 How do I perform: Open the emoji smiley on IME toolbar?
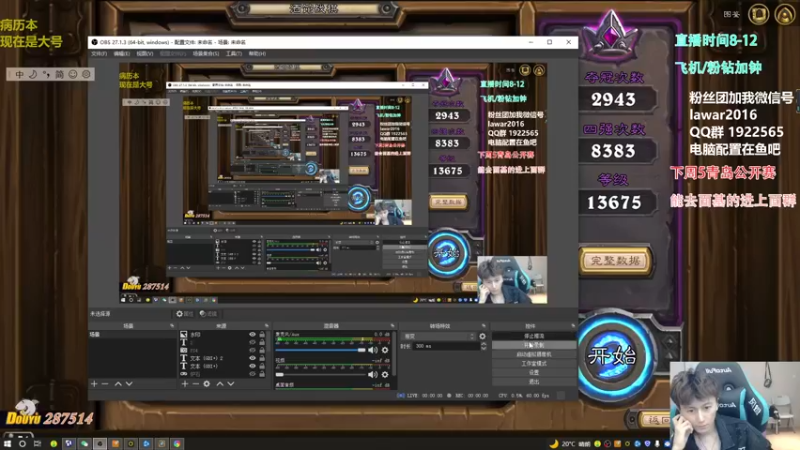coord(73,74)
